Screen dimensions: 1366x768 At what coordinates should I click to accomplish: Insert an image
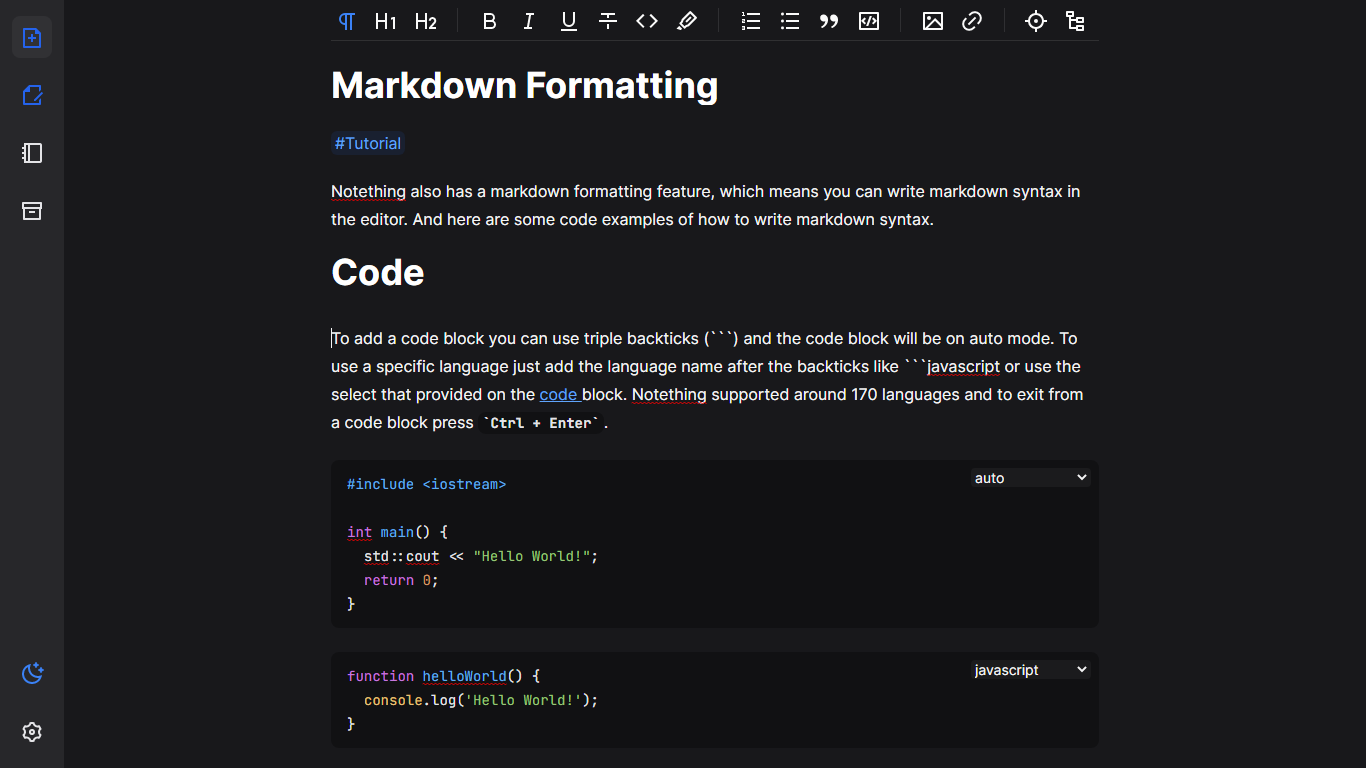(x=933, y=21)
